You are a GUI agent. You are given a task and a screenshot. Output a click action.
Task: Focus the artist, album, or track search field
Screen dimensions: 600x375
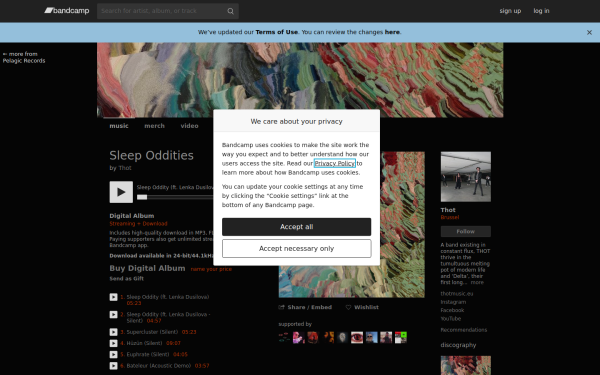pos(168,11)
